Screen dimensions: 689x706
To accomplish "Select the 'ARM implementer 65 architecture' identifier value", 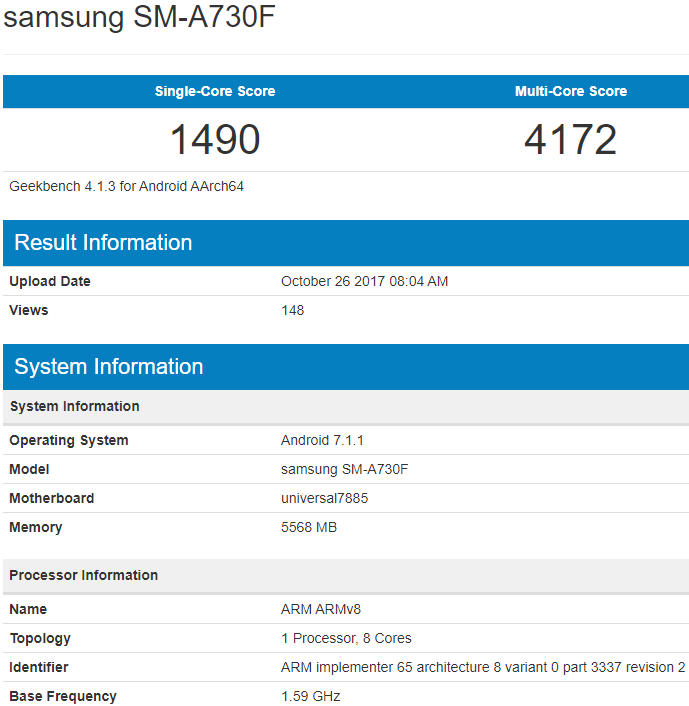I will tap(483, 667).
